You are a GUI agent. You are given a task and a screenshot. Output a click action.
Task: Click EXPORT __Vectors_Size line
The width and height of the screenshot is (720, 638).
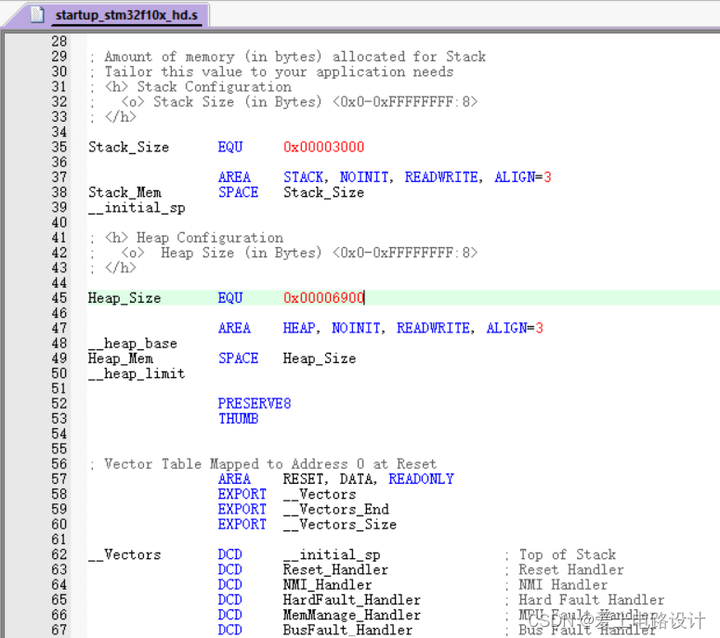click(x=307, y=524)
